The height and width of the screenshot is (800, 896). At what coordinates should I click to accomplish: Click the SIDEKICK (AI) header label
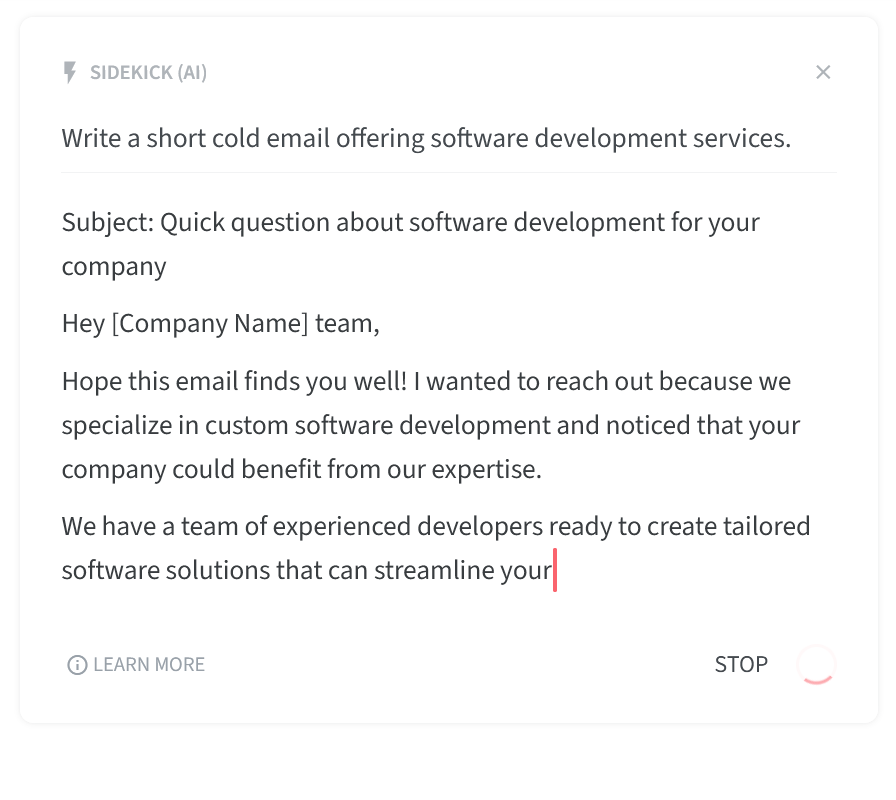pos(148,73)
